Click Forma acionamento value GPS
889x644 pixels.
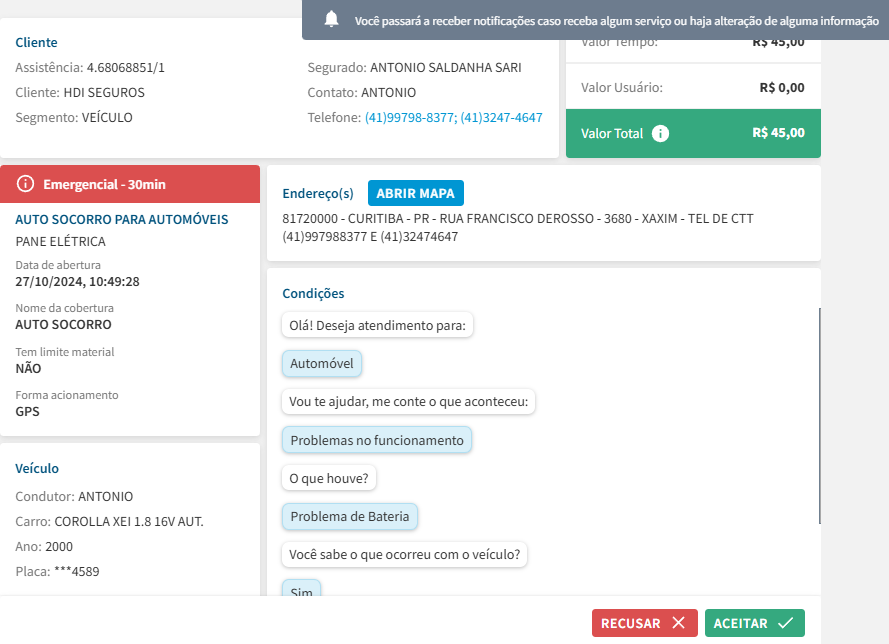[x=27, y=411]
